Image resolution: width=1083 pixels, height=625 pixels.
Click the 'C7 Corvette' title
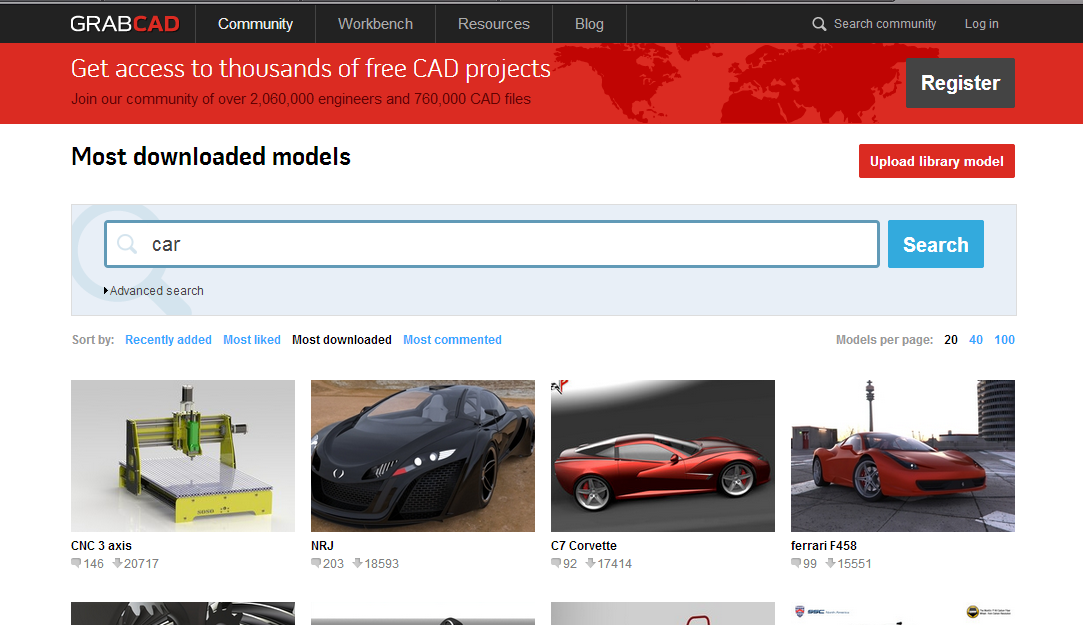[584, 546]
